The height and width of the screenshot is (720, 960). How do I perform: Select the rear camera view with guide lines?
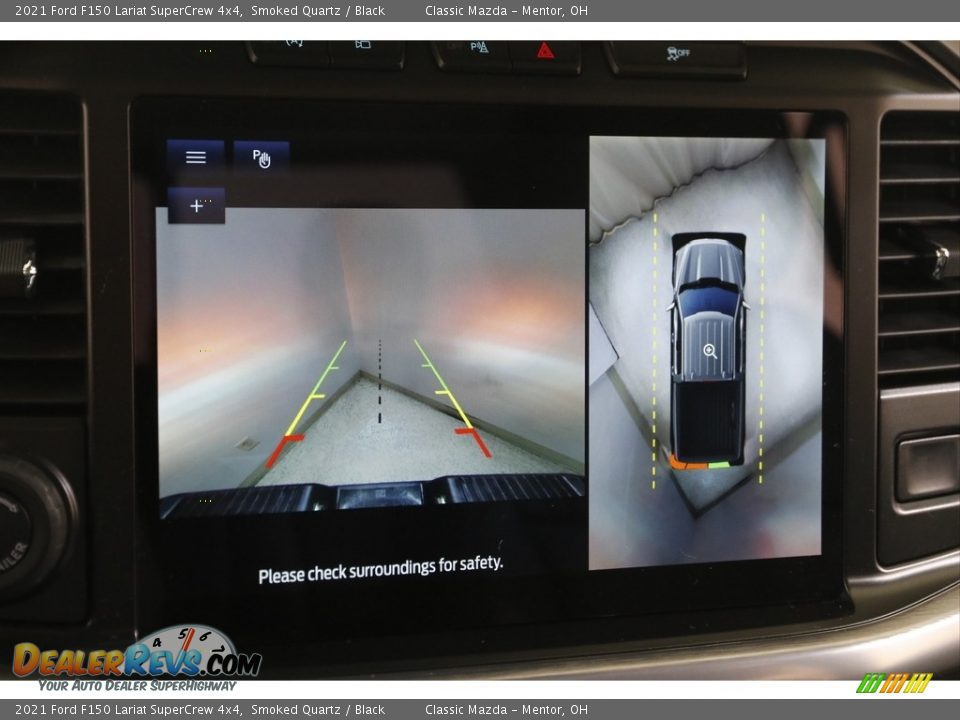(372, 363)
